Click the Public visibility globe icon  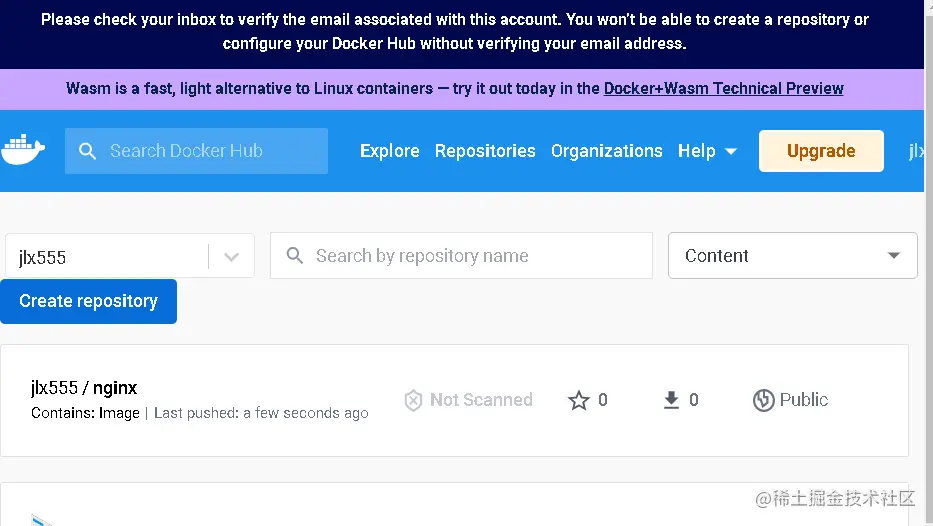point(764,400)
